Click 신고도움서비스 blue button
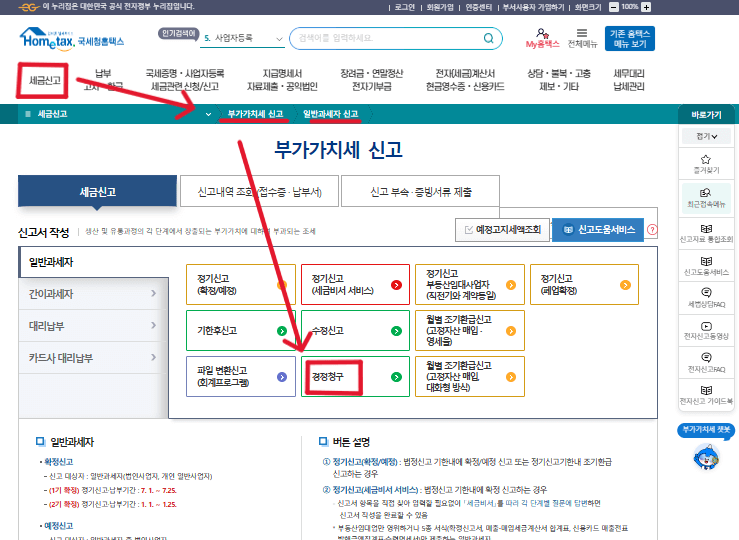Screen dimensions: 739x540 tap(598, 229)
